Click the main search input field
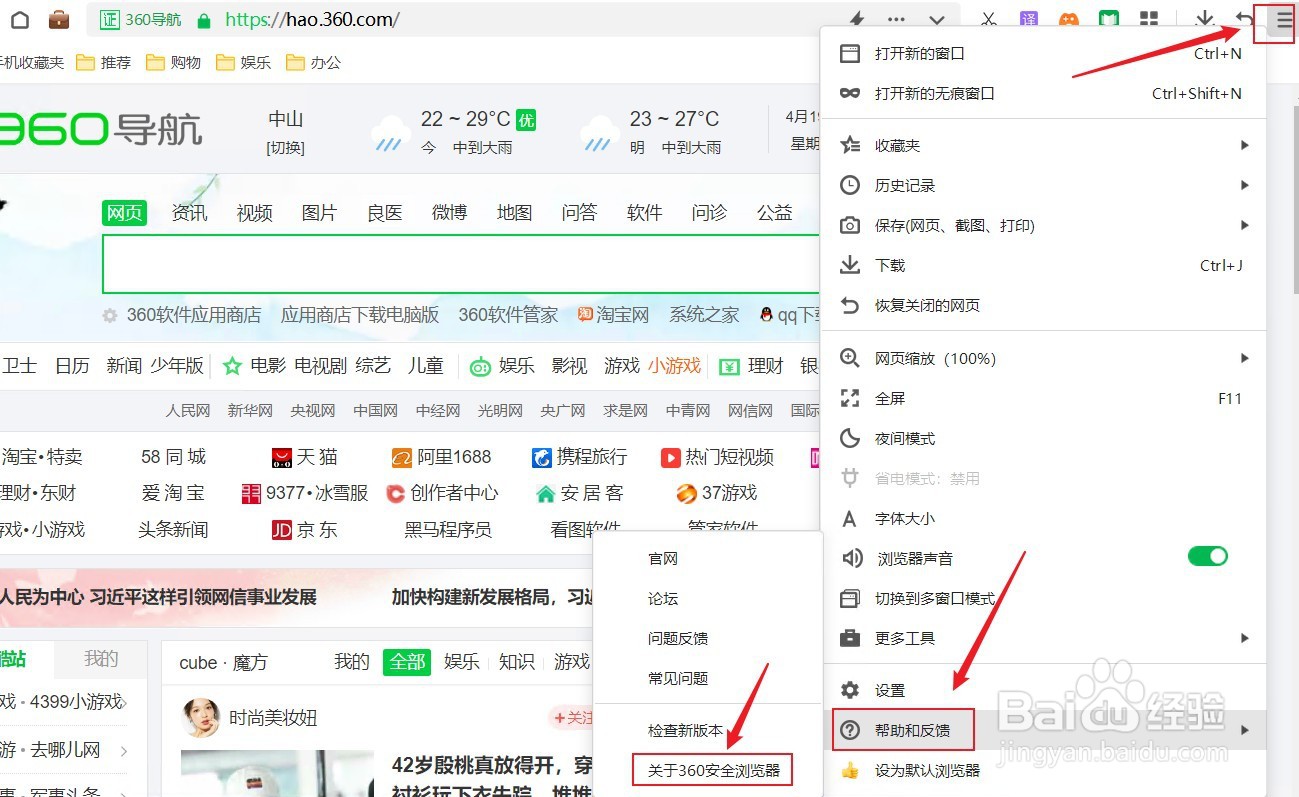 tap(461, 264)
